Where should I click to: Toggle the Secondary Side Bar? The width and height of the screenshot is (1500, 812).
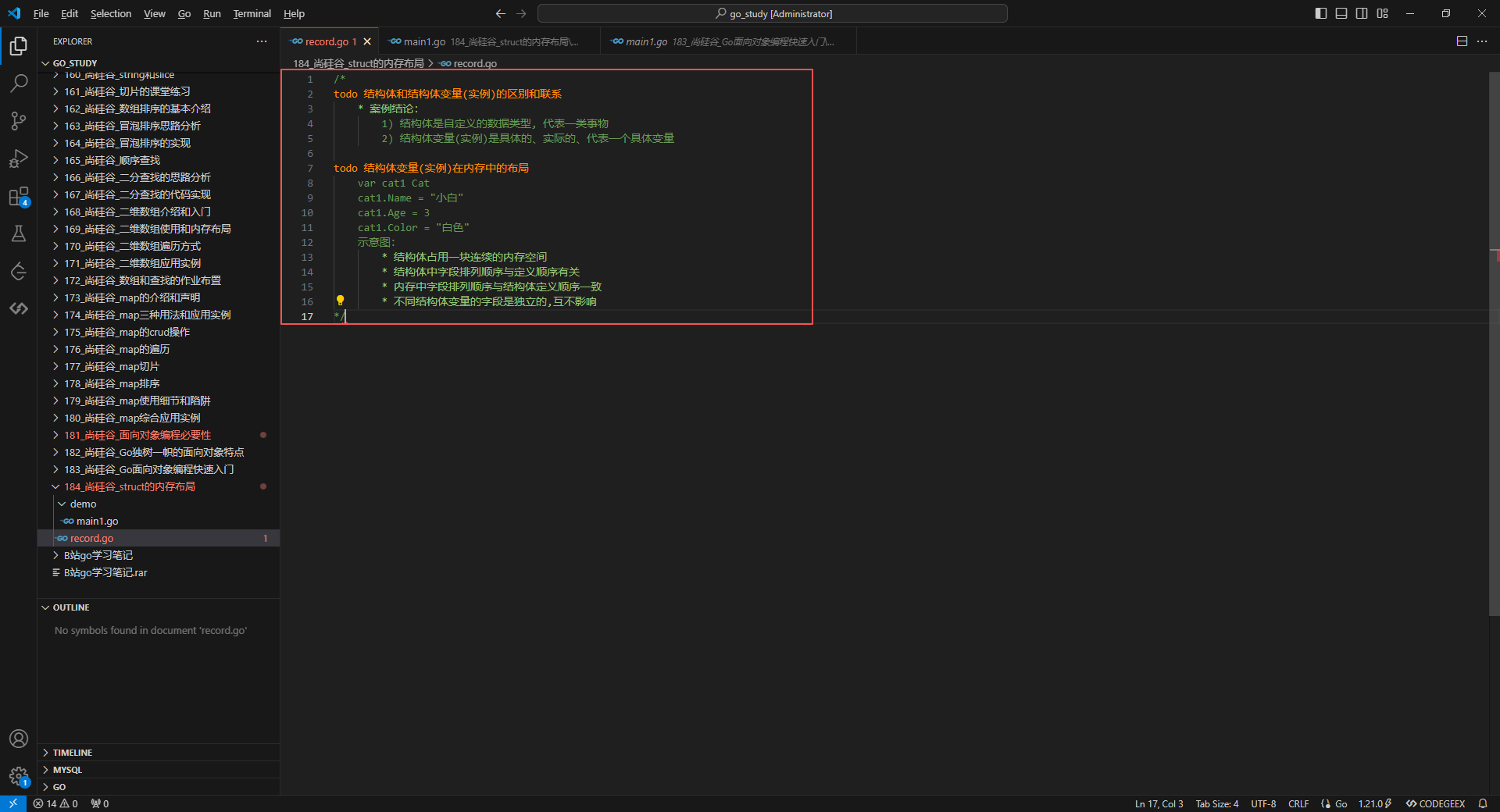[x=1362, y=13]
